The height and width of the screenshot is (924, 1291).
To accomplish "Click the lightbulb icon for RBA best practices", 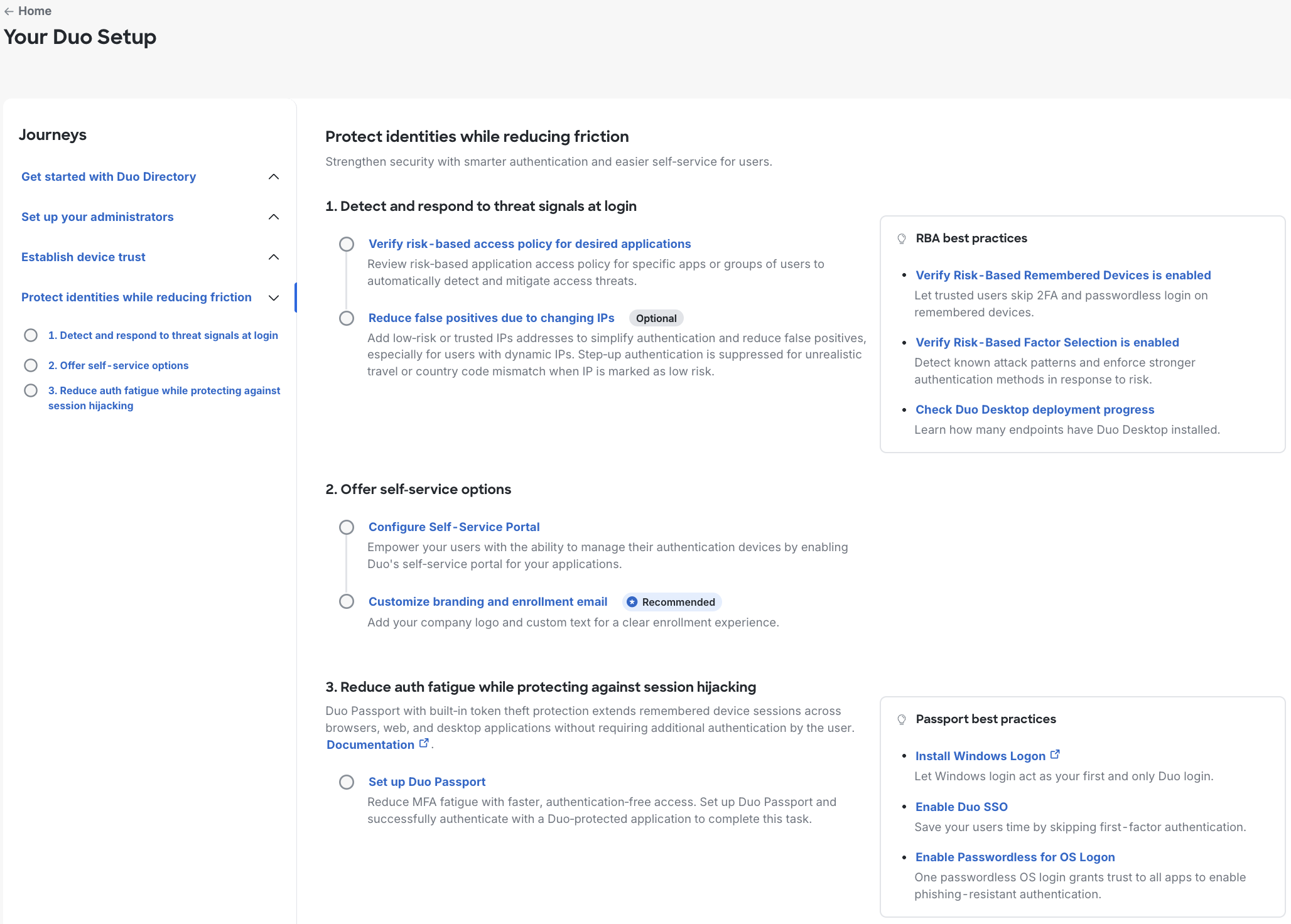I will [x=902, y=239].
